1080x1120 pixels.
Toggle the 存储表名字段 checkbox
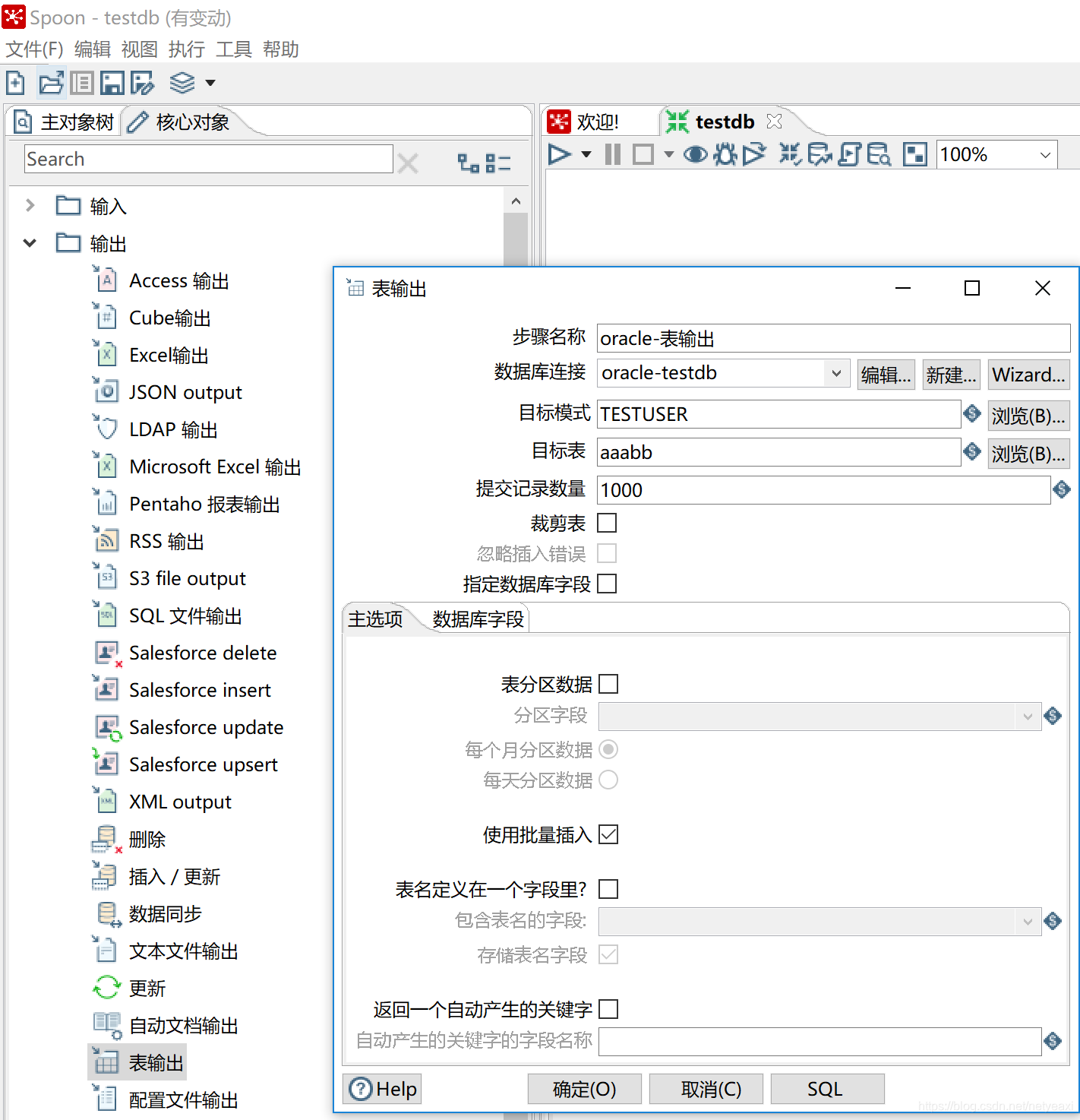[x=608, y=954]
